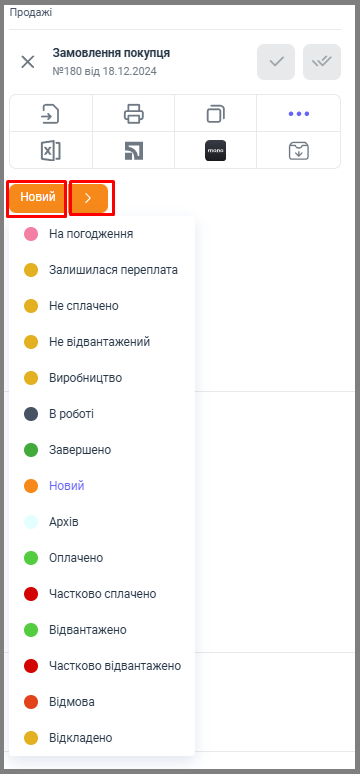Click the import document arrow icon
This screenshot has width=360, height=774.
pyautogui.click(x=50, y=114)
